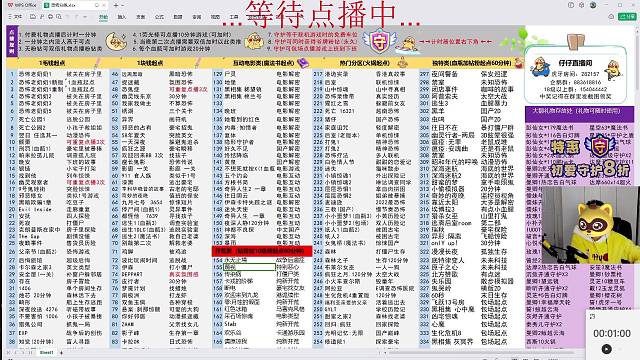The height and width of the screenshot is (360, 640).
Task: Click cell text 往日不在
Action: pos(444,128)
